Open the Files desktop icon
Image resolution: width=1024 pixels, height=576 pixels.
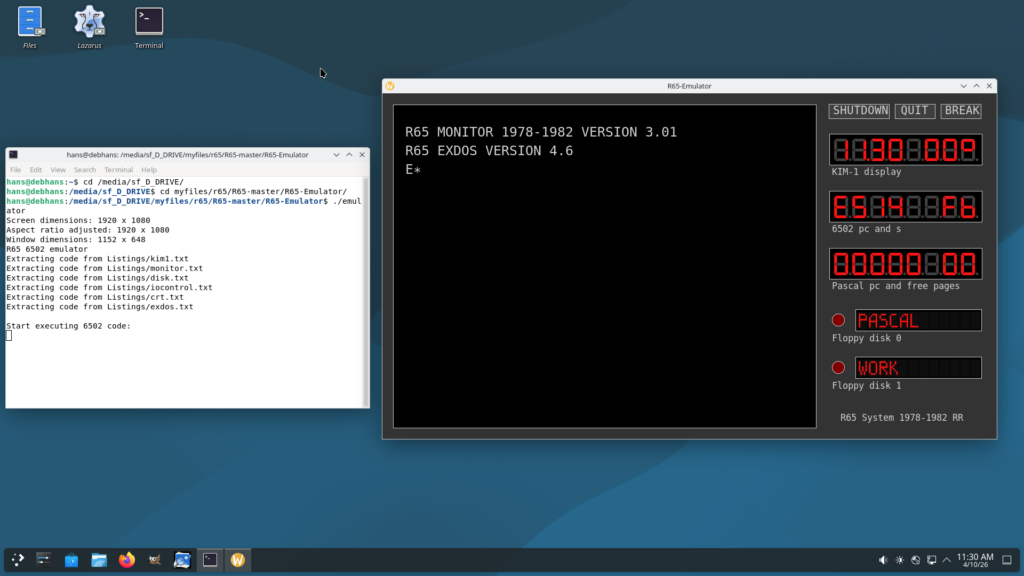tap(30, 22)
